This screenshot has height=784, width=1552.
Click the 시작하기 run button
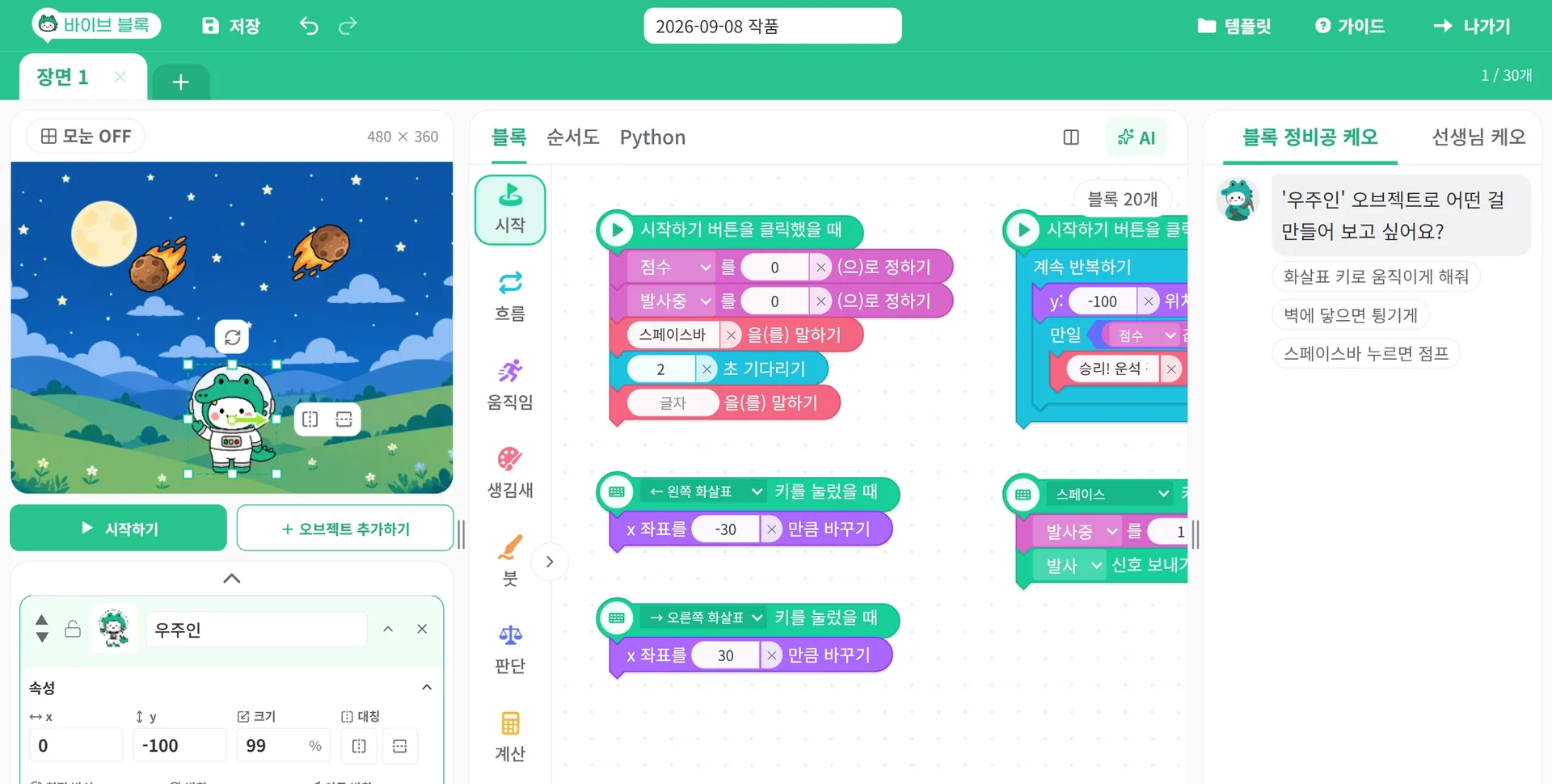(x=118, y=528)
